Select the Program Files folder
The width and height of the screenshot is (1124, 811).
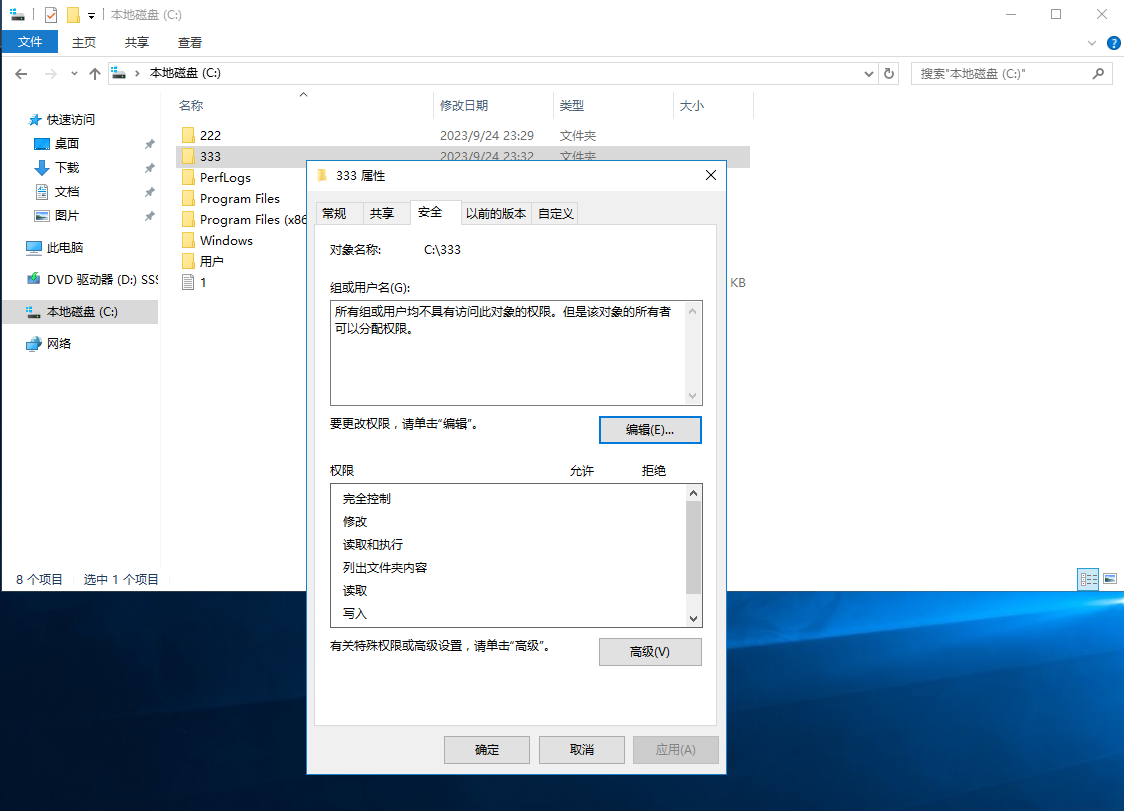239,199
